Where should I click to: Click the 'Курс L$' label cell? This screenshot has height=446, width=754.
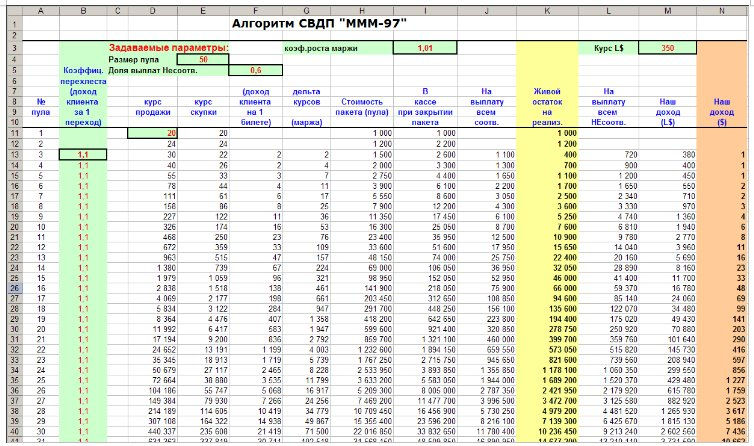[608, 48]
